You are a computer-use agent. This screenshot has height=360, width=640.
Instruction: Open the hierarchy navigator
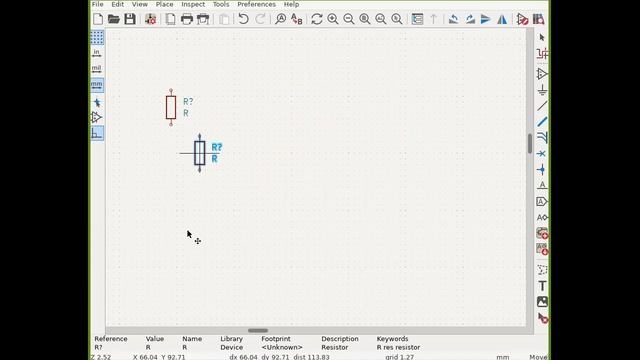pyautogui.click(x=417, y=19)
